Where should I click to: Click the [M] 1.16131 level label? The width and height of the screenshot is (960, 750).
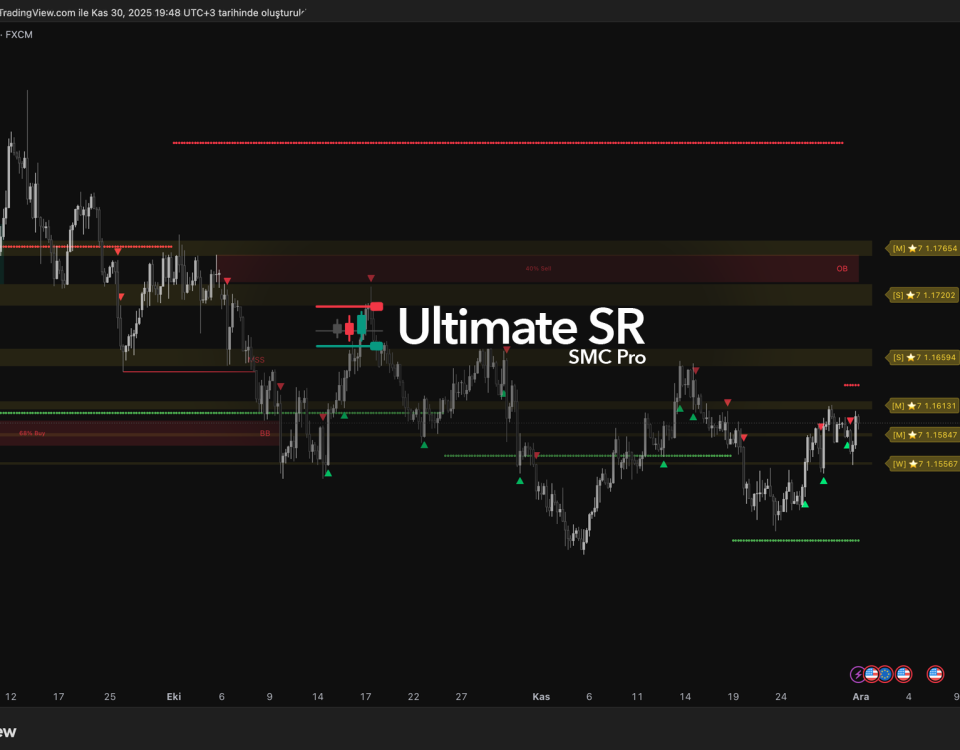tap(923, 406)
